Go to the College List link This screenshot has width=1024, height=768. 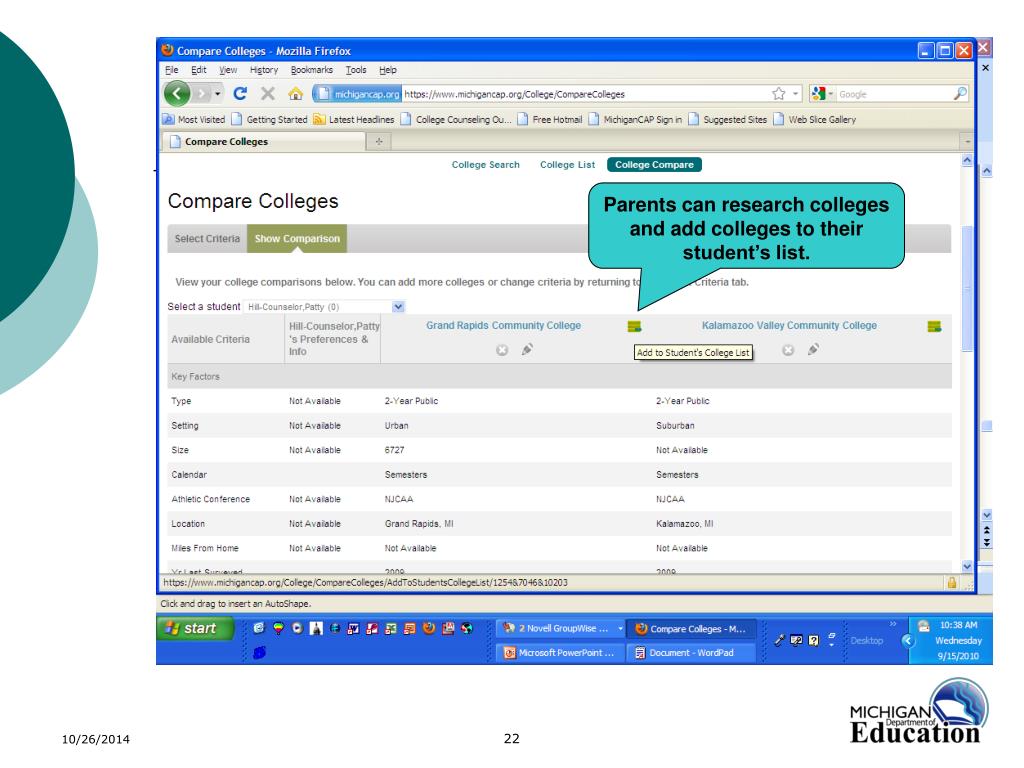point(568,165)
